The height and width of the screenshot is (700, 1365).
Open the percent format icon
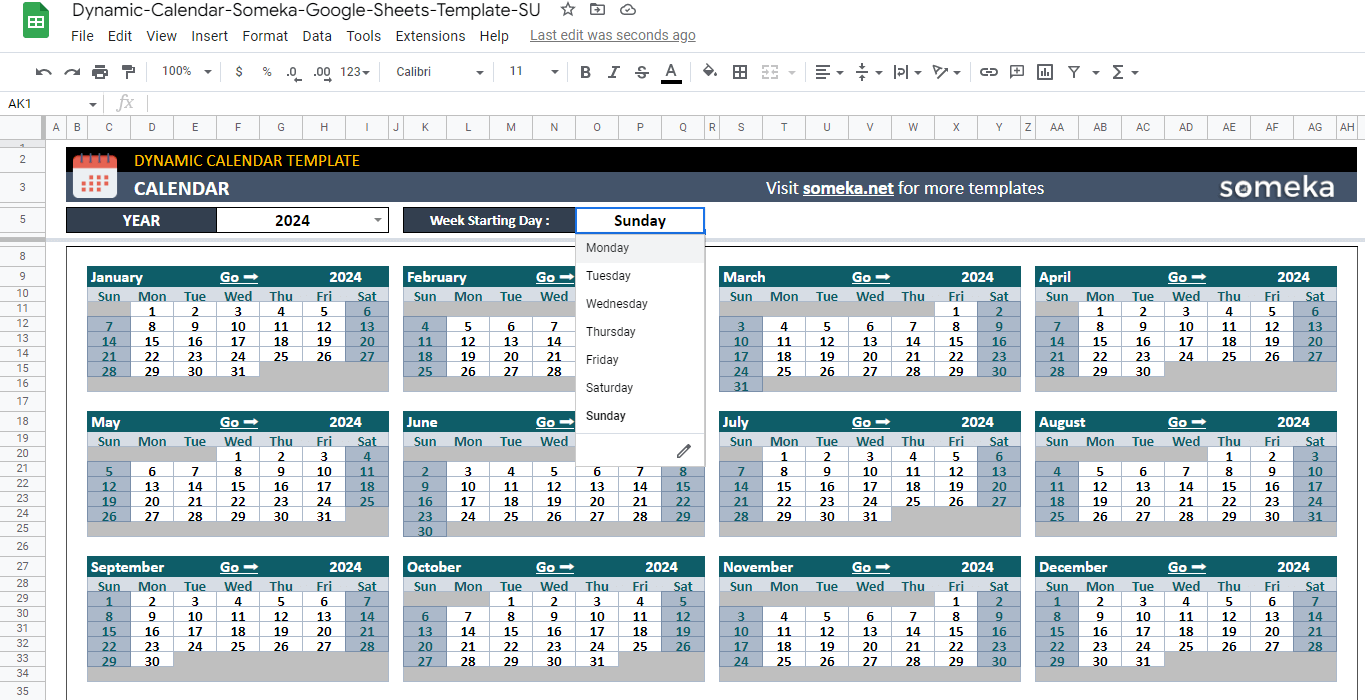pyautogui.click(x=265, y=71)
